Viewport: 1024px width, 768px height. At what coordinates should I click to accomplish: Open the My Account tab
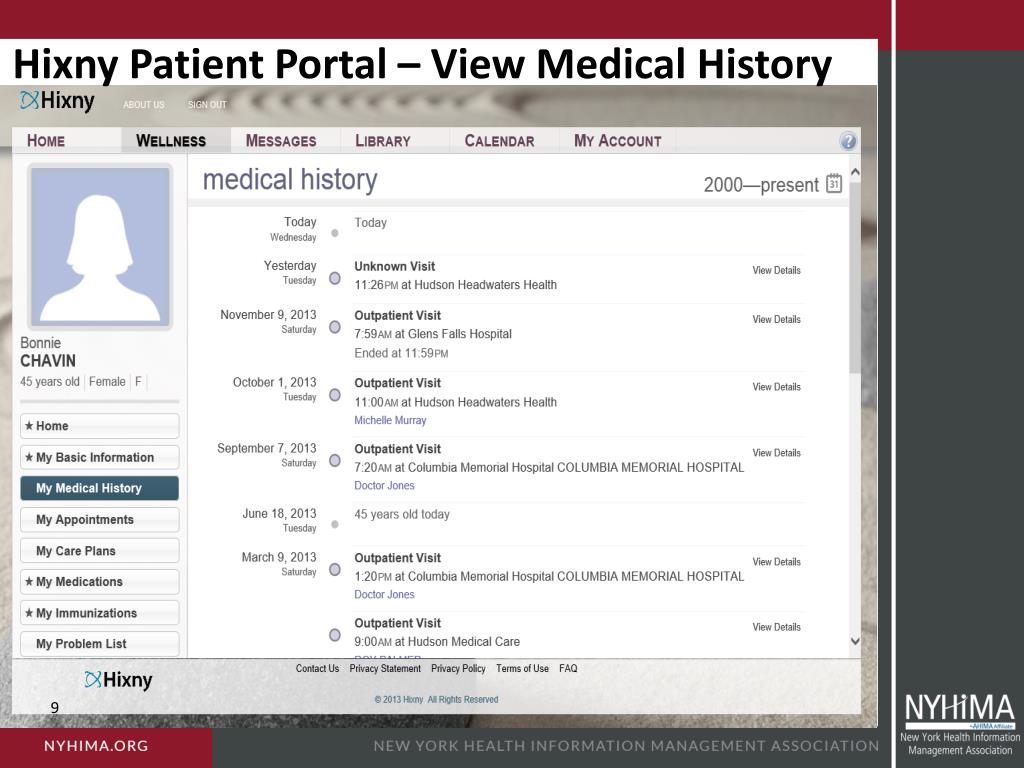[617, 141]
